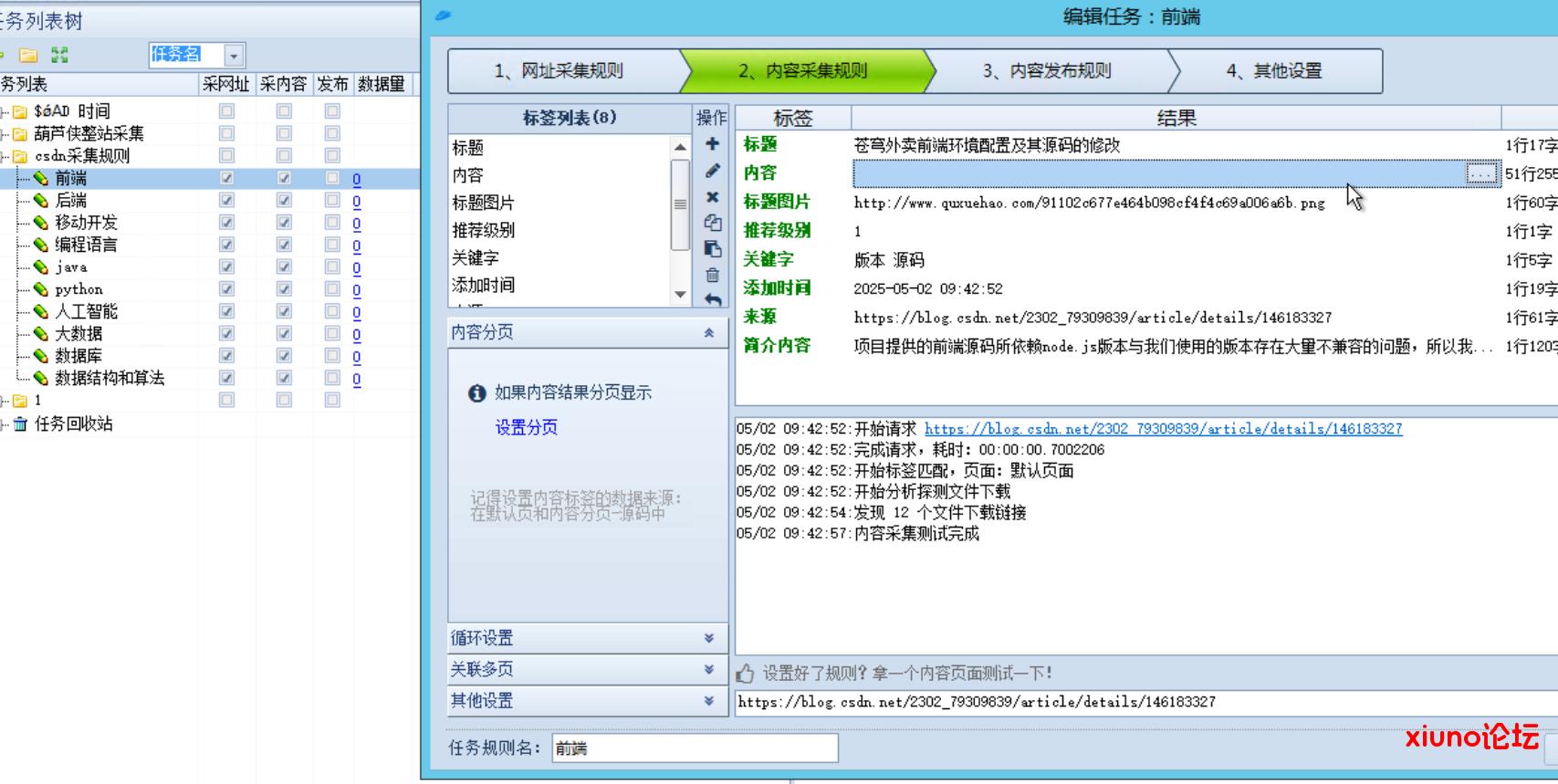Image resolution: width=1558 pixels, height=784 pixels.
Task: Toggle 采内容 checkbox for 葫芦侠整站采集 group
Action: (x=284, y=133)
